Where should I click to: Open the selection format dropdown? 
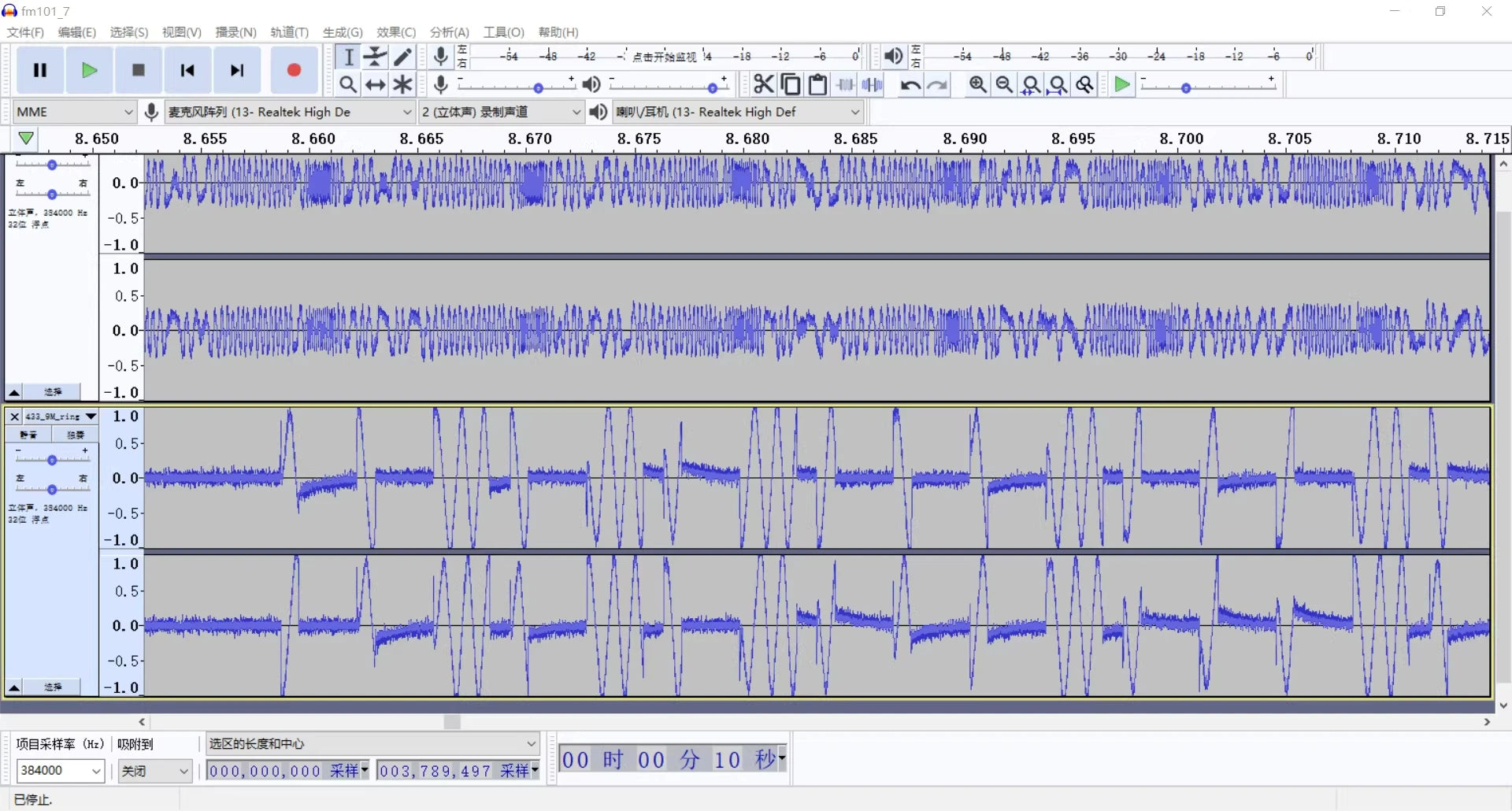click(372, 743)
